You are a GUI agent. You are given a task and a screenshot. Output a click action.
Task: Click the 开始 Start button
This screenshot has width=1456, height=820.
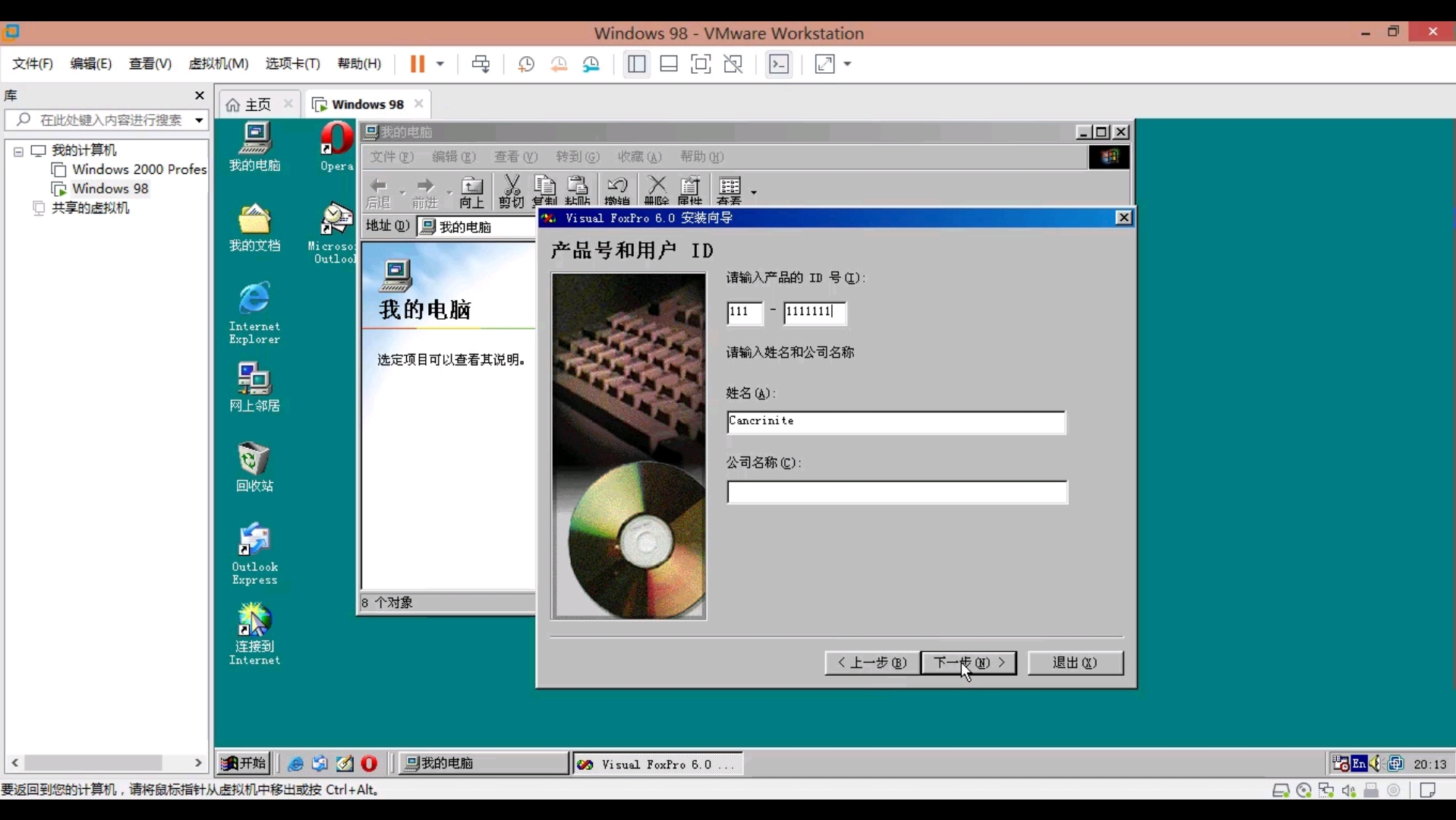[243, 763]
